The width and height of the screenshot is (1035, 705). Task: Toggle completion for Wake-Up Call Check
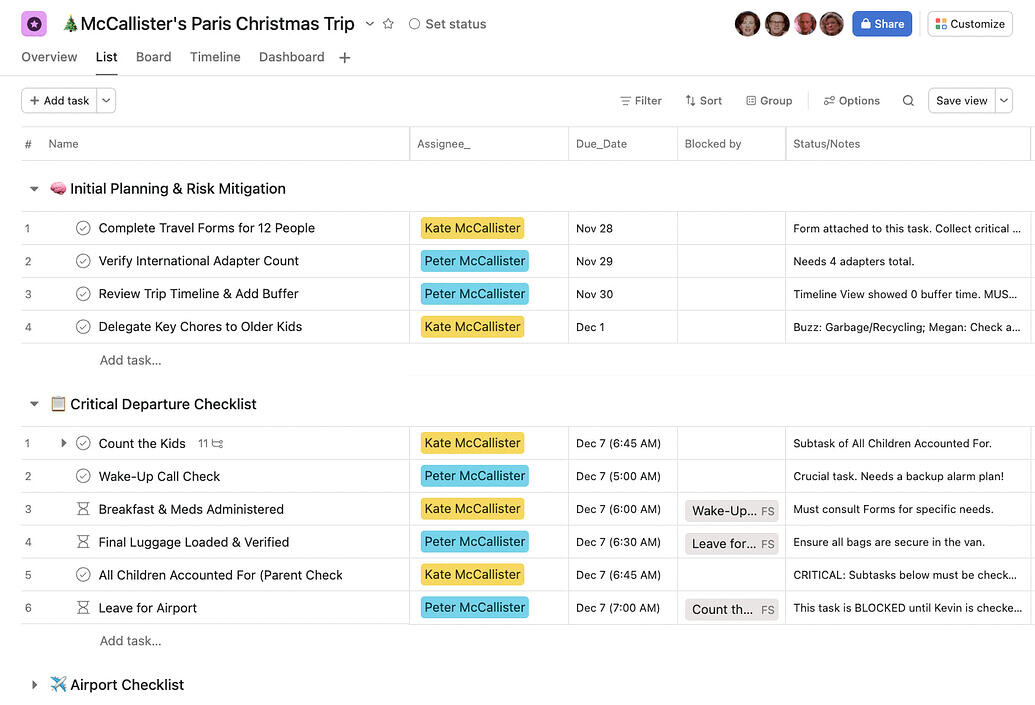click(83, 476)
